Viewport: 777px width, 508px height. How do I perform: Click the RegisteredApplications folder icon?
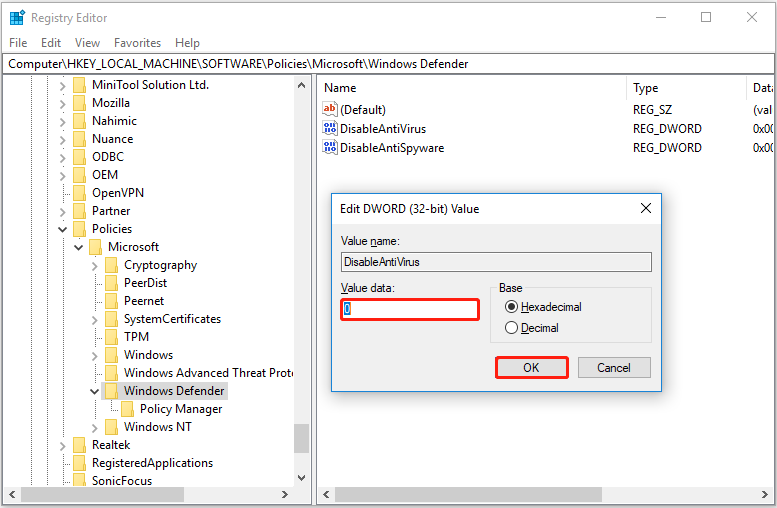[x=79, y=463]
